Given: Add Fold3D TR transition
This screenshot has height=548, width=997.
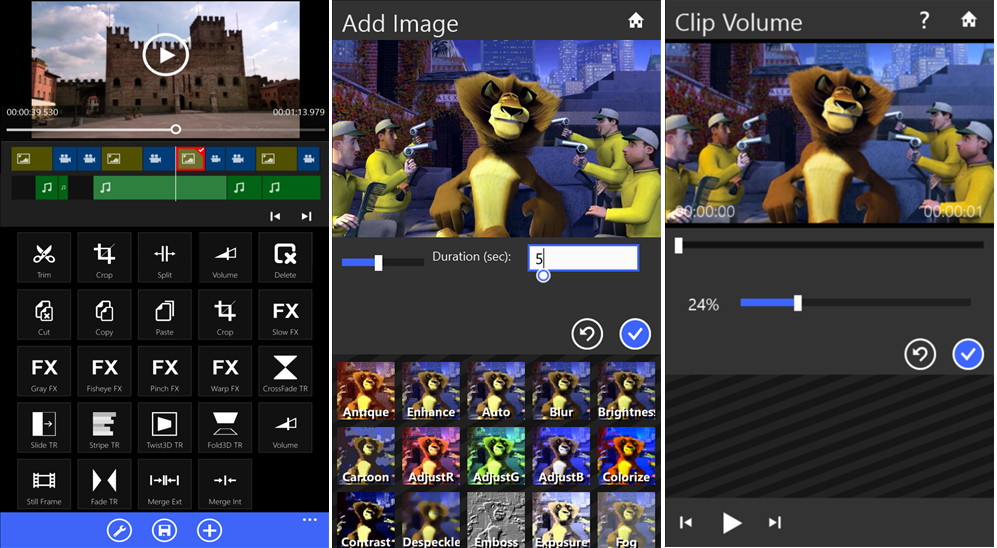Looking at the screenshot, I should (225, 427).
